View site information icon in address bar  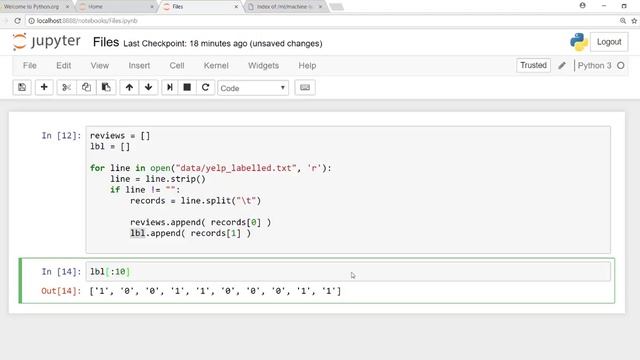click(x=31, y=20)
